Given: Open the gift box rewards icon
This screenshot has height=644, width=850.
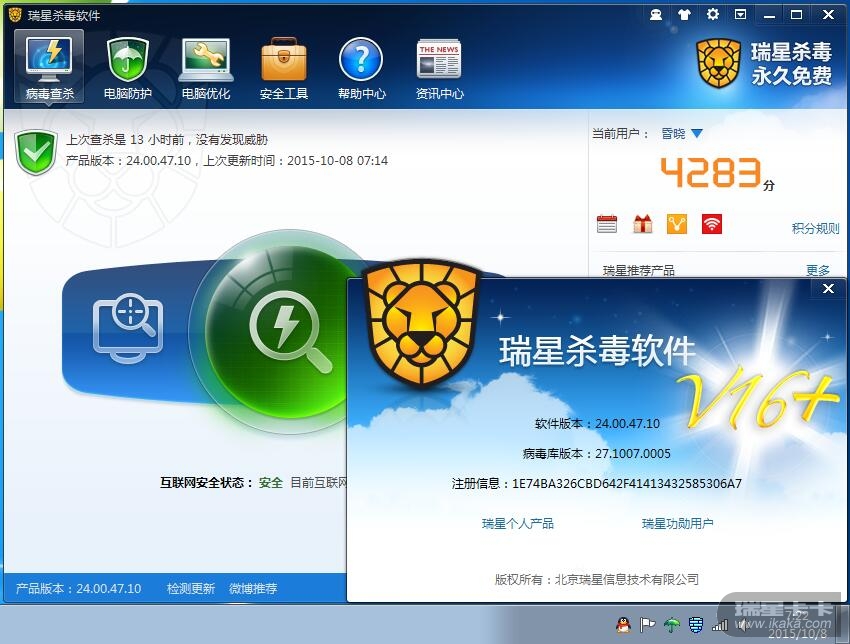Looking at the screenshot, I should click(643, 223).
